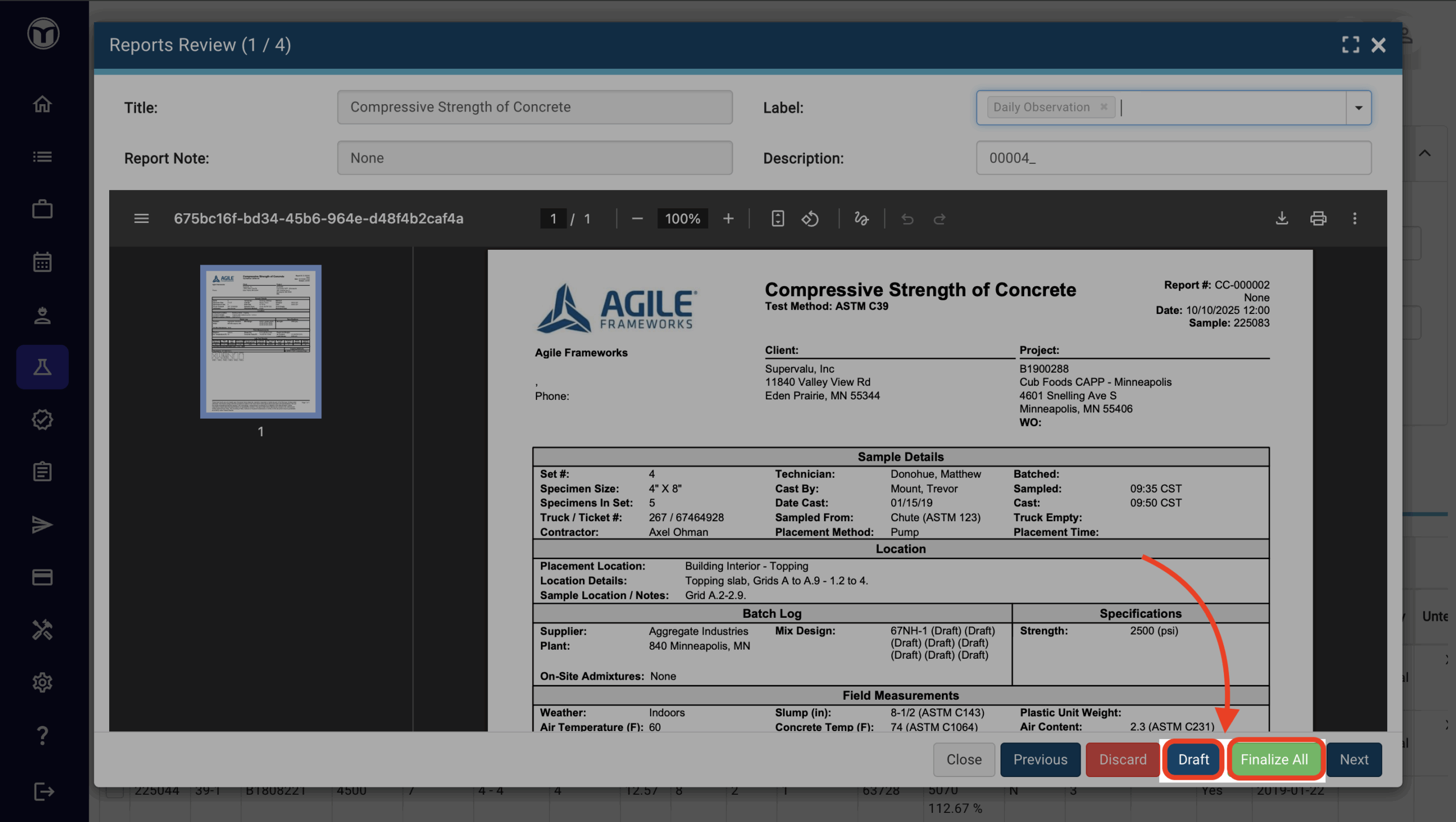Open the Label dropdown arrow
The width and height of the screenshot is (1456, 822).
pyautogui.click(x=1358, y=108)
